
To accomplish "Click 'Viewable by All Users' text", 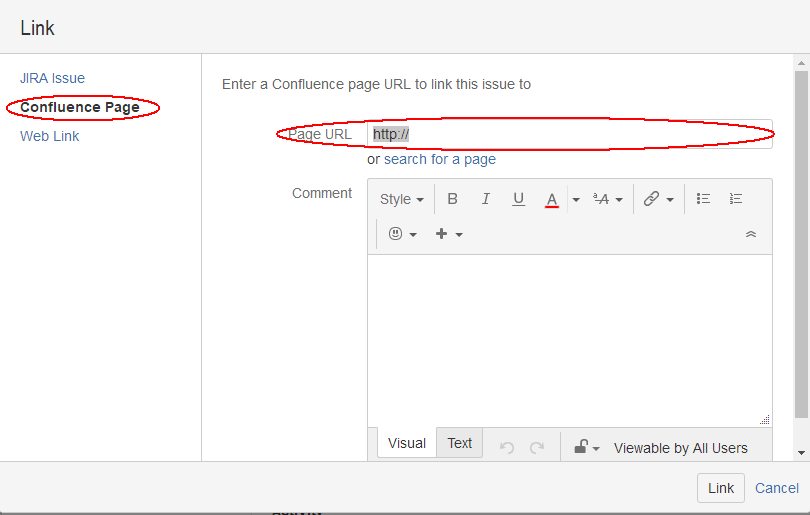I will [x=680, y=448].
